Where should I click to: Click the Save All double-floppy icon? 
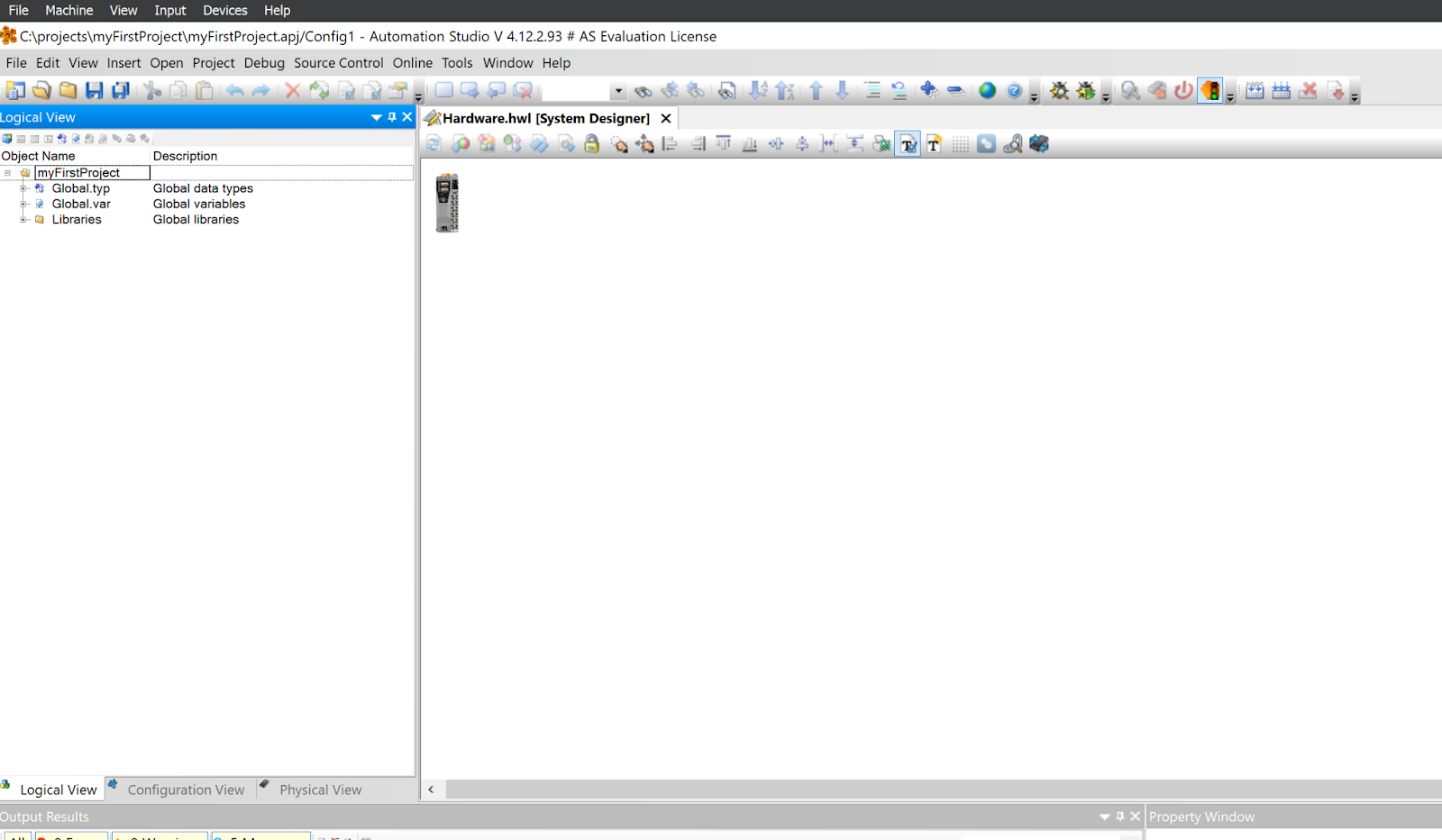pos(121,90)
